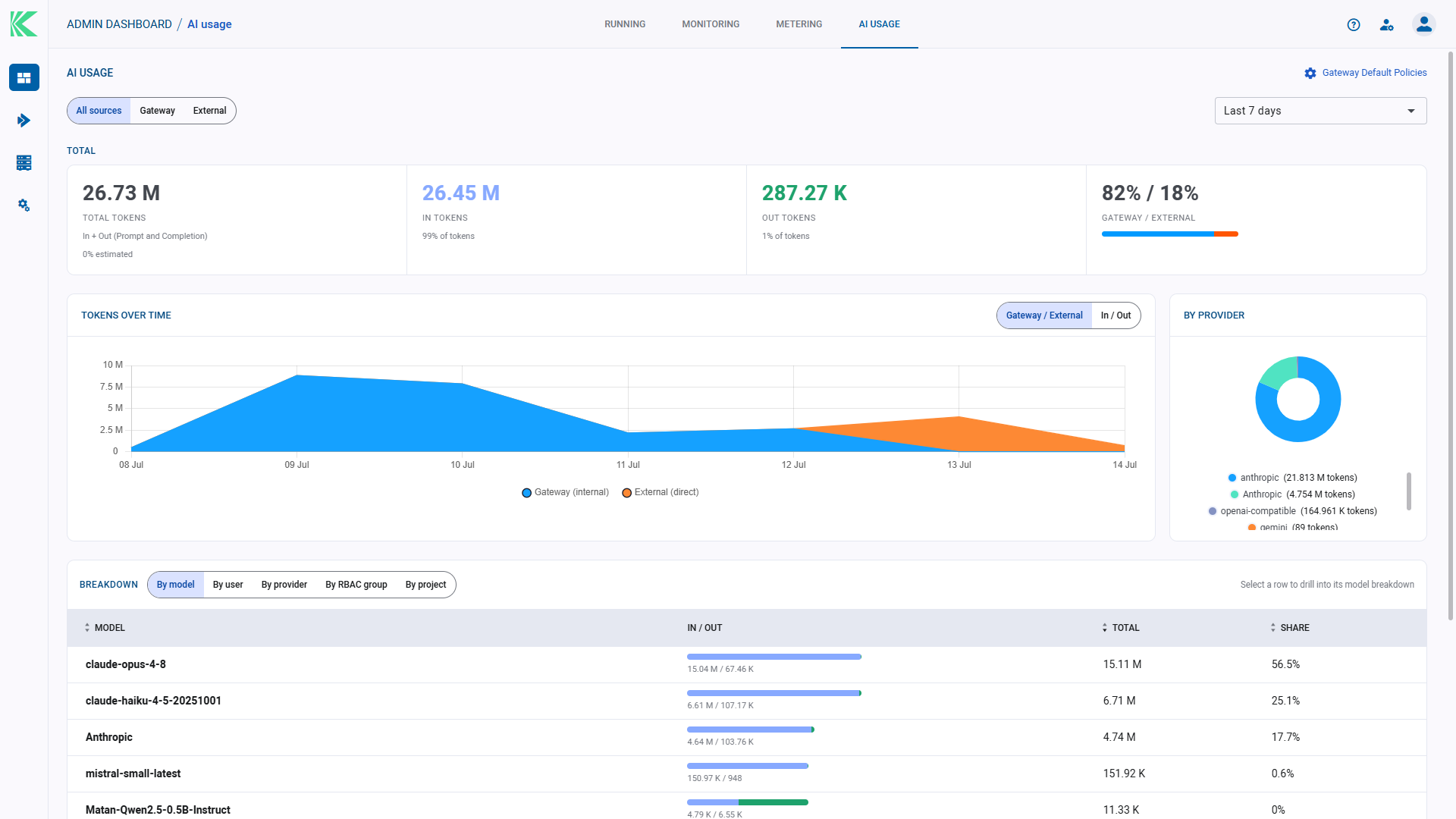Select External source filter

pos(209,111)
